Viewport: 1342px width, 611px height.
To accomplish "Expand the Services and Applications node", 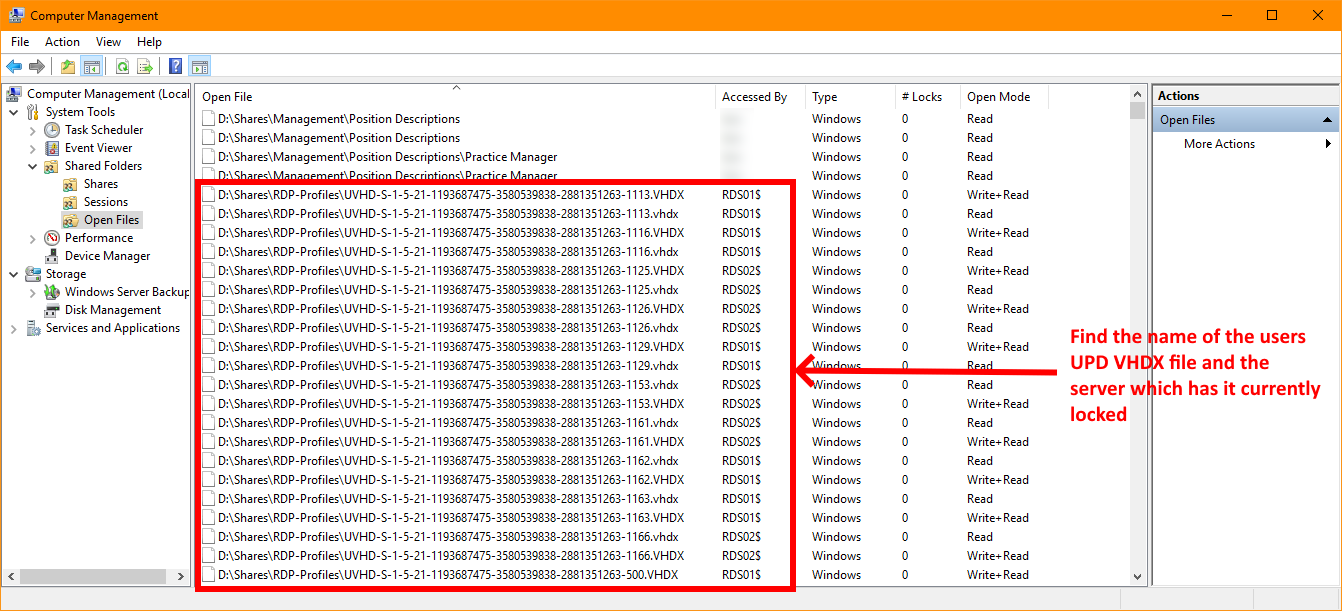I will tap(13, 327).
